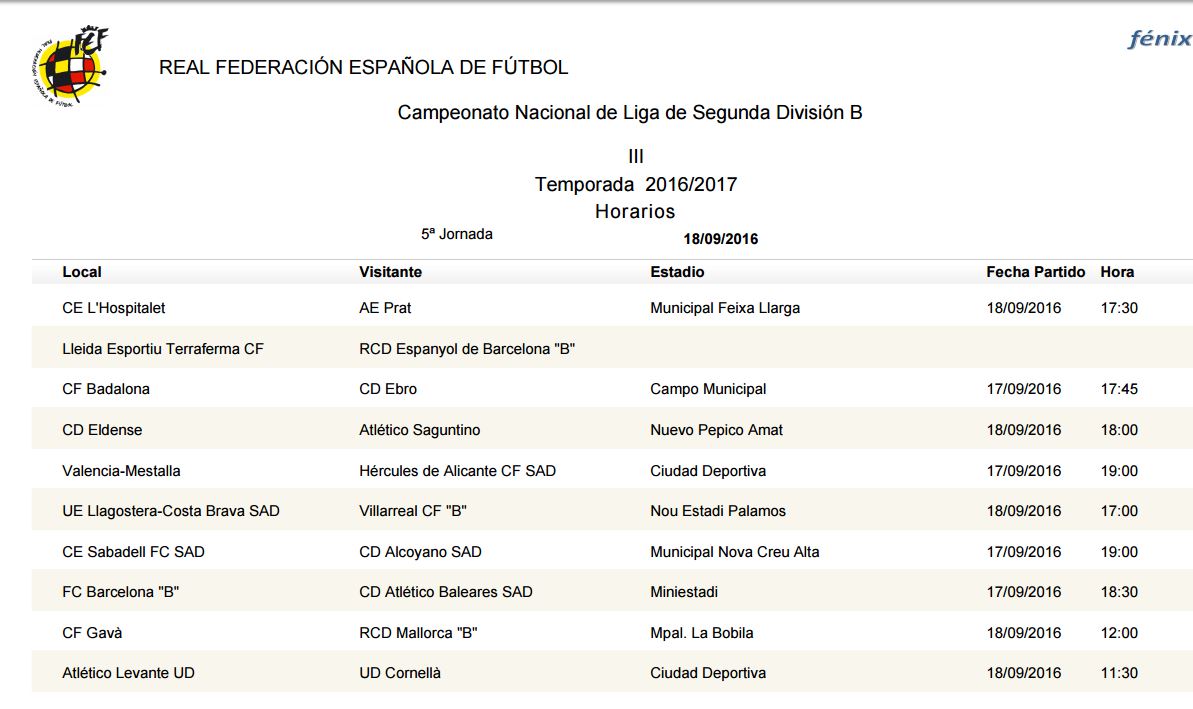Select the Estadio column header
Image resolution: width=1193 pixels, height=709 pixels.
pos(677,272)
